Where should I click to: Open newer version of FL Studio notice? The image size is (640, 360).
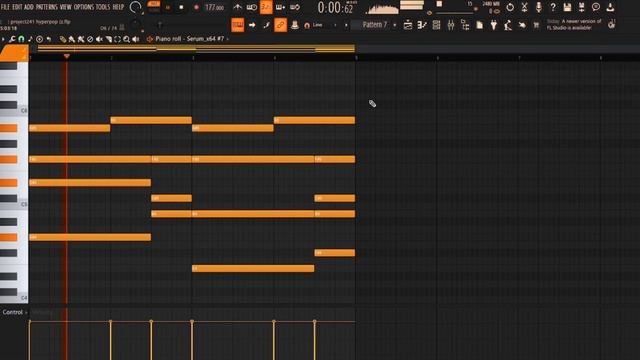coord(574,24)
